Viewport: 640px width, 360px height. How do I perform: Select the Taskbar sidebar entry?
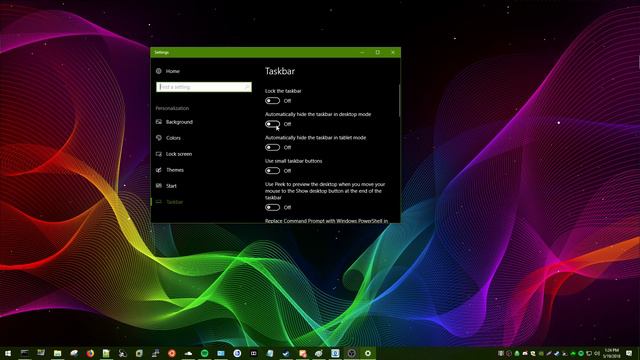(169, 202)
